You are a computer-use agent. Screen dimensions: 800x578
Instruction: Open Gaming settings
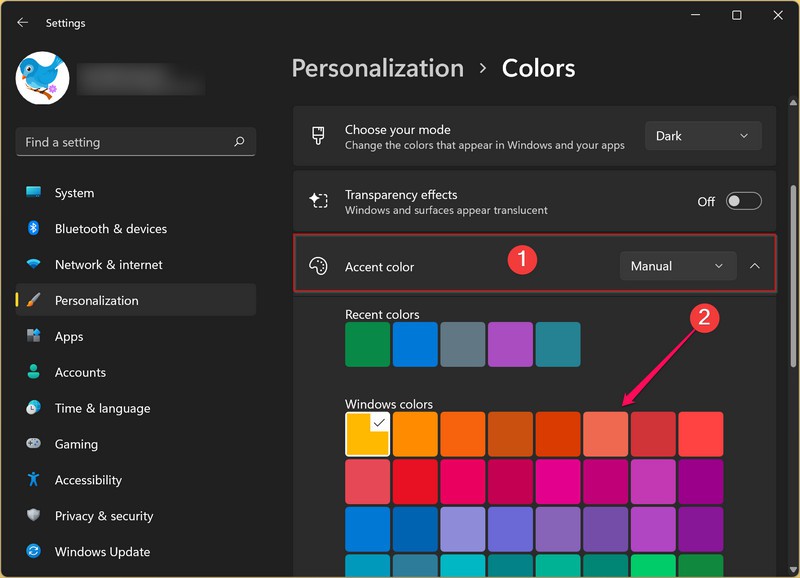click(x=136, y=444)
